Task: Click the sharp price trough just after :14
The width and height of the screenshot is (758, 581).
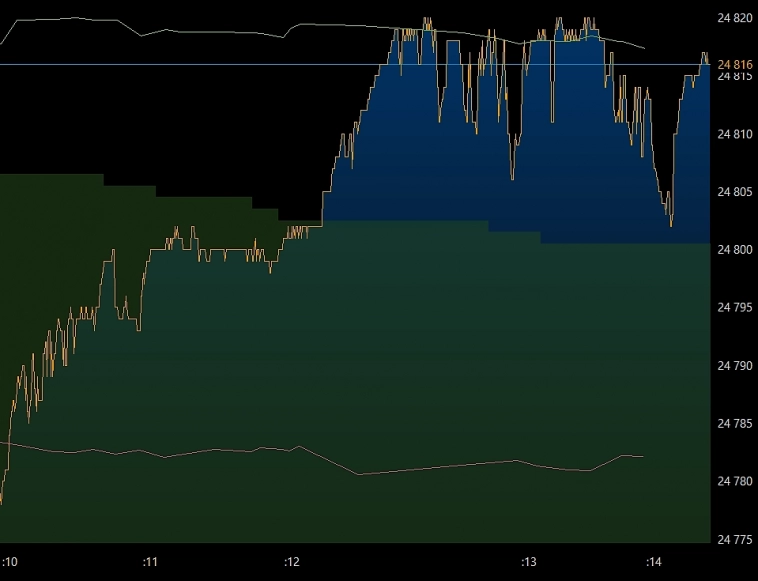Action: (x=671, y=224)
